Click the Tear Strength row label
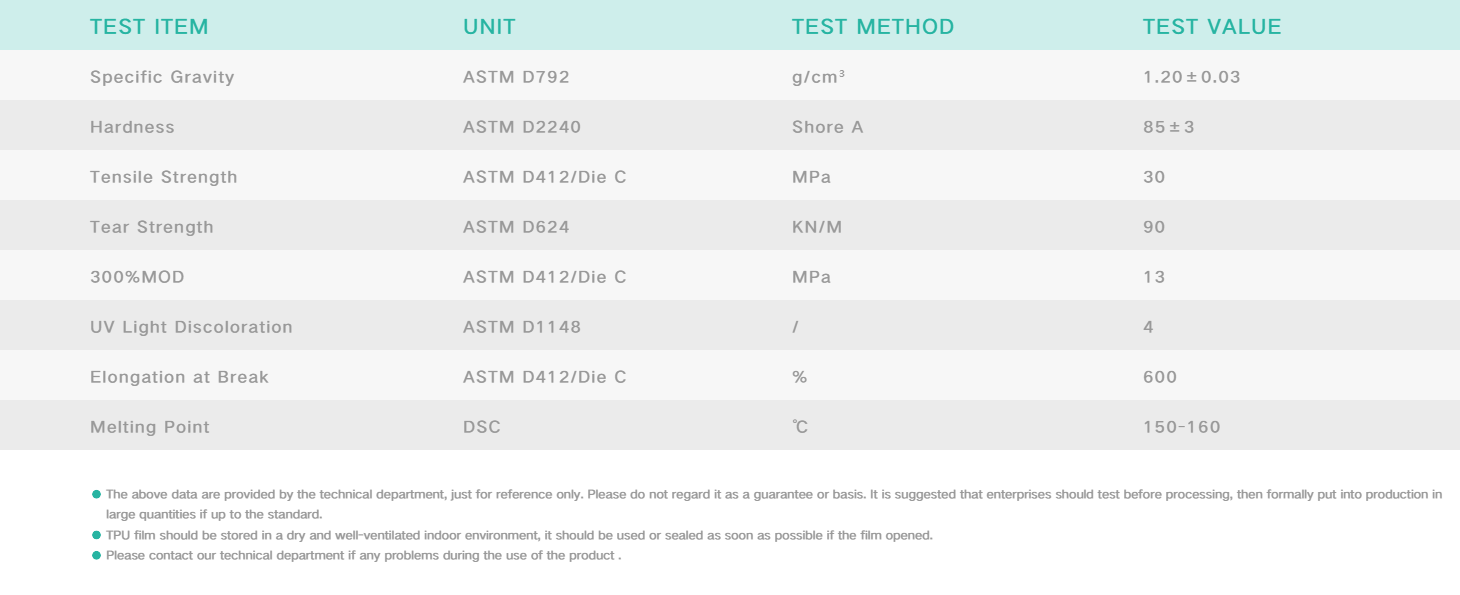 tap(152, 227)
